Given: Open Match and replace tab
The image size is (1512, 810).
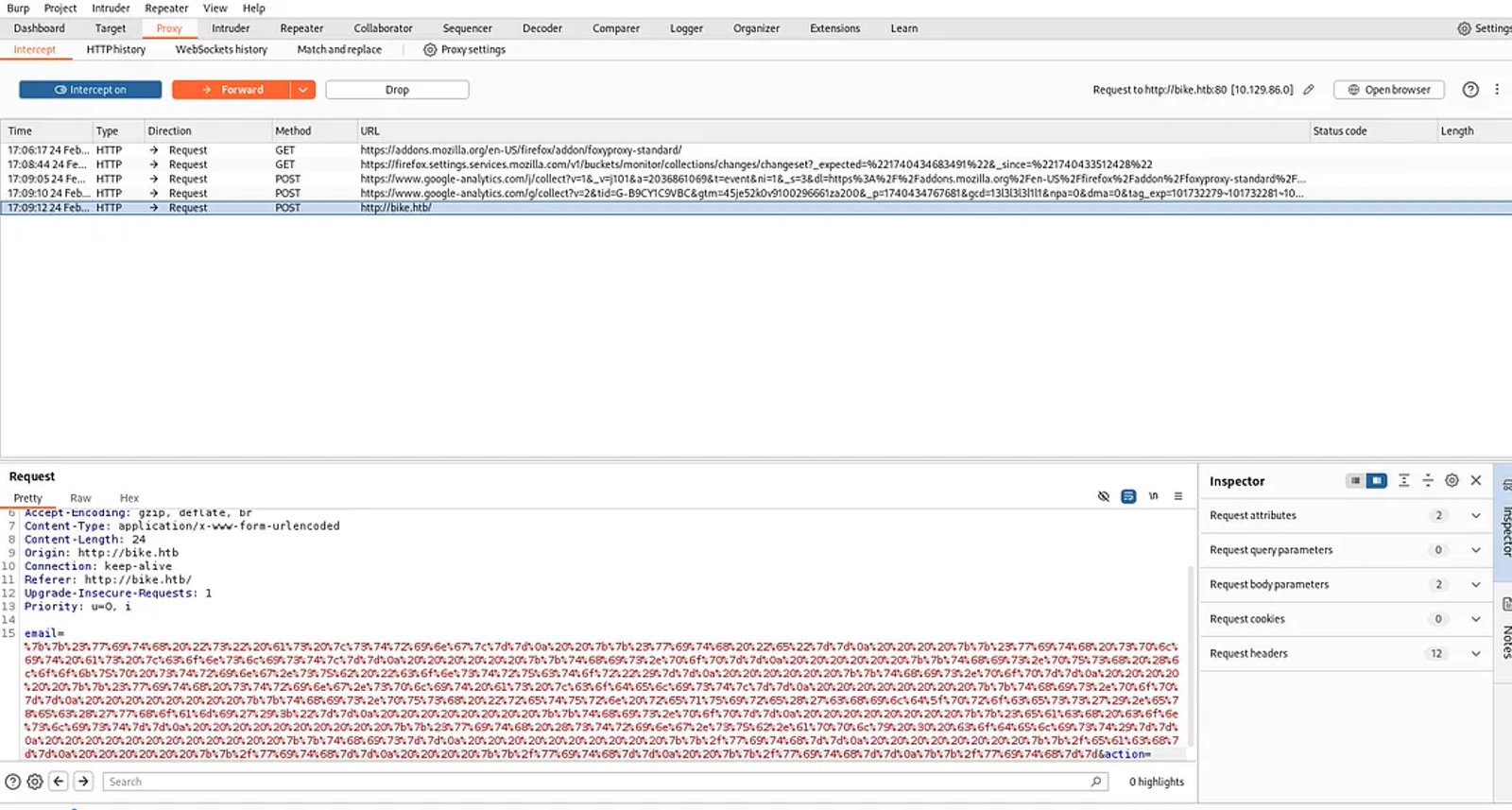Looking at the screenshot, I should point(339,50).
